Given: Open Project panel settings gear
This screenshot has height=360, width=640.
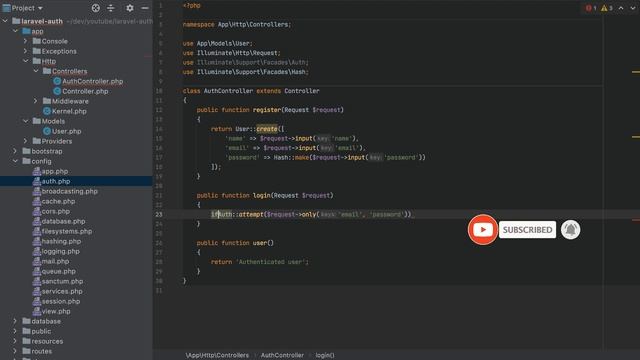Looking at the screenshot, I should (x=130, y=8).
